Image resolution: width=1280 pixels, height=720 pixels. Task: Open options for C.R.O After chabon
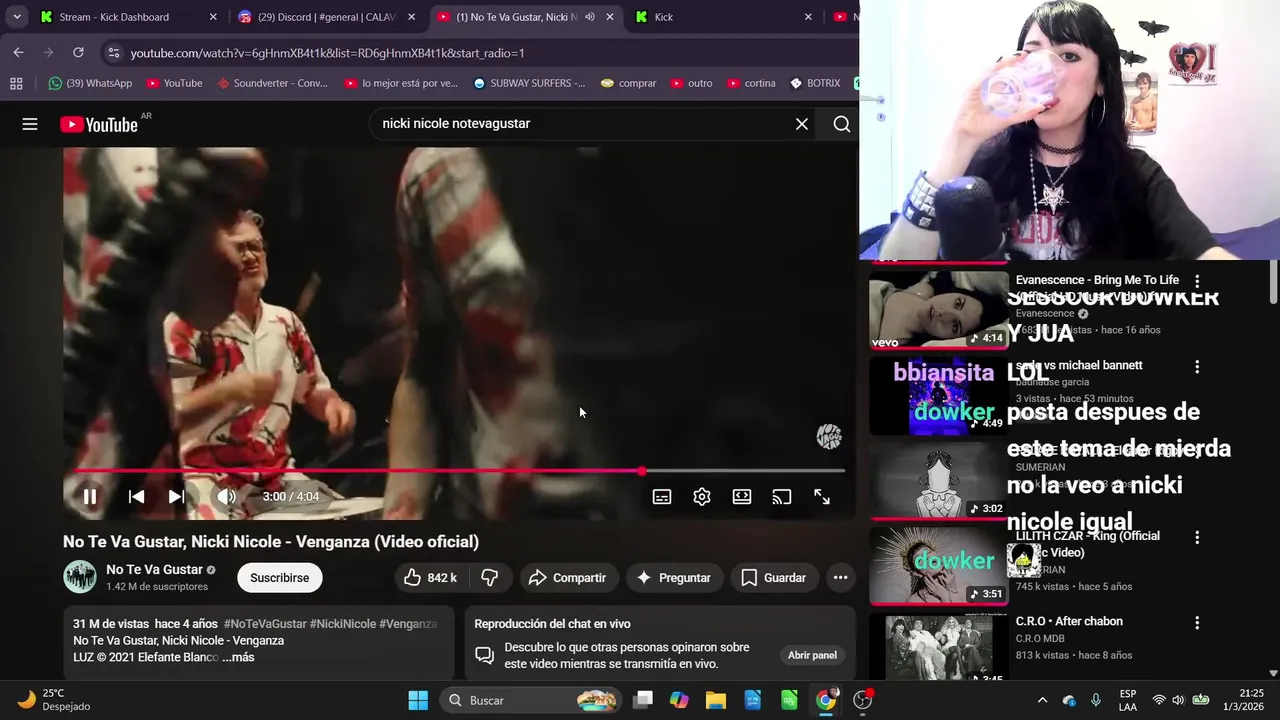coord(1197,623)
